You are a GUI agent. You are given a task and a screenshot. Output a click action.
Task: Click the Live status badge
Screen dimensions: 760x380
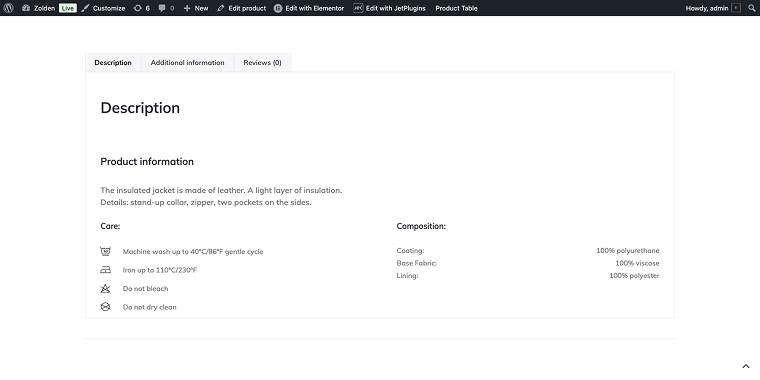tap(68, 8)
